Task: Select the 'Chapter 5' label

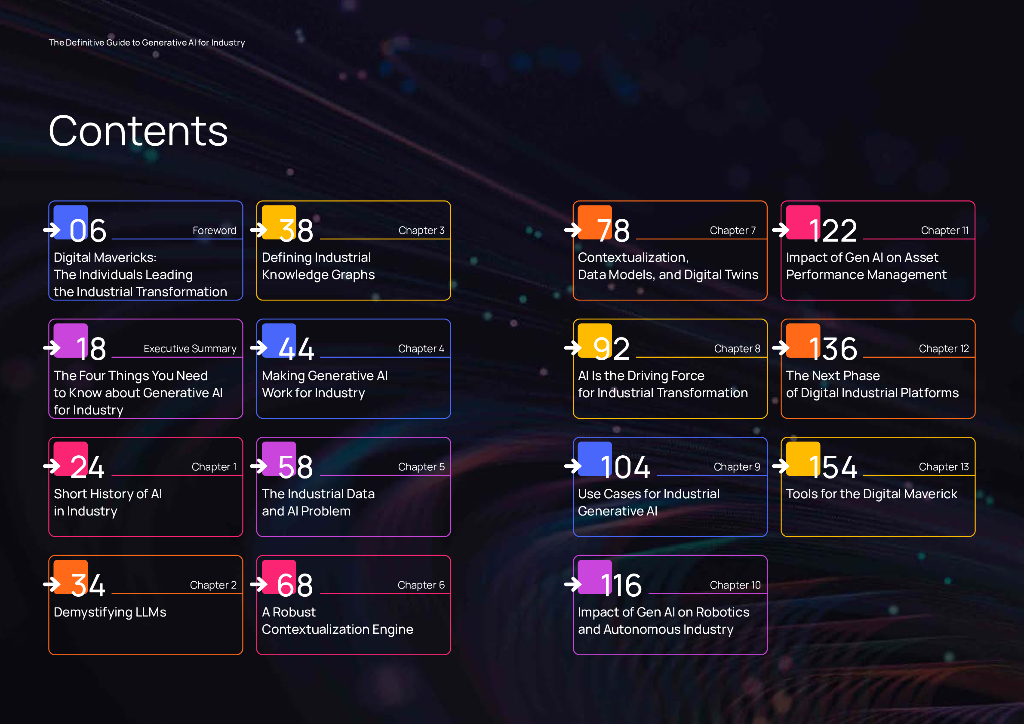Action: 421,467
